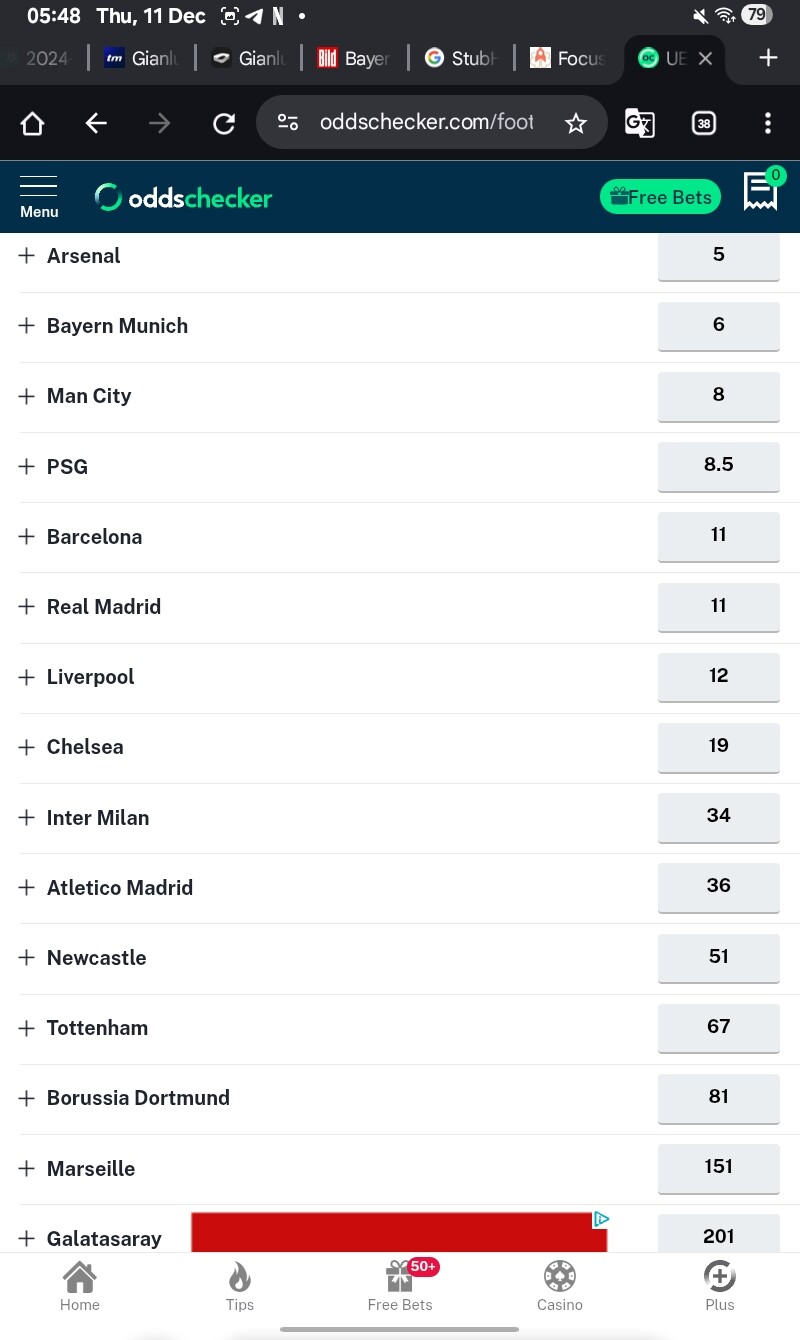800x1340 pixels.
Task: Bookmark page with the star icon
Action: (575, 123)
